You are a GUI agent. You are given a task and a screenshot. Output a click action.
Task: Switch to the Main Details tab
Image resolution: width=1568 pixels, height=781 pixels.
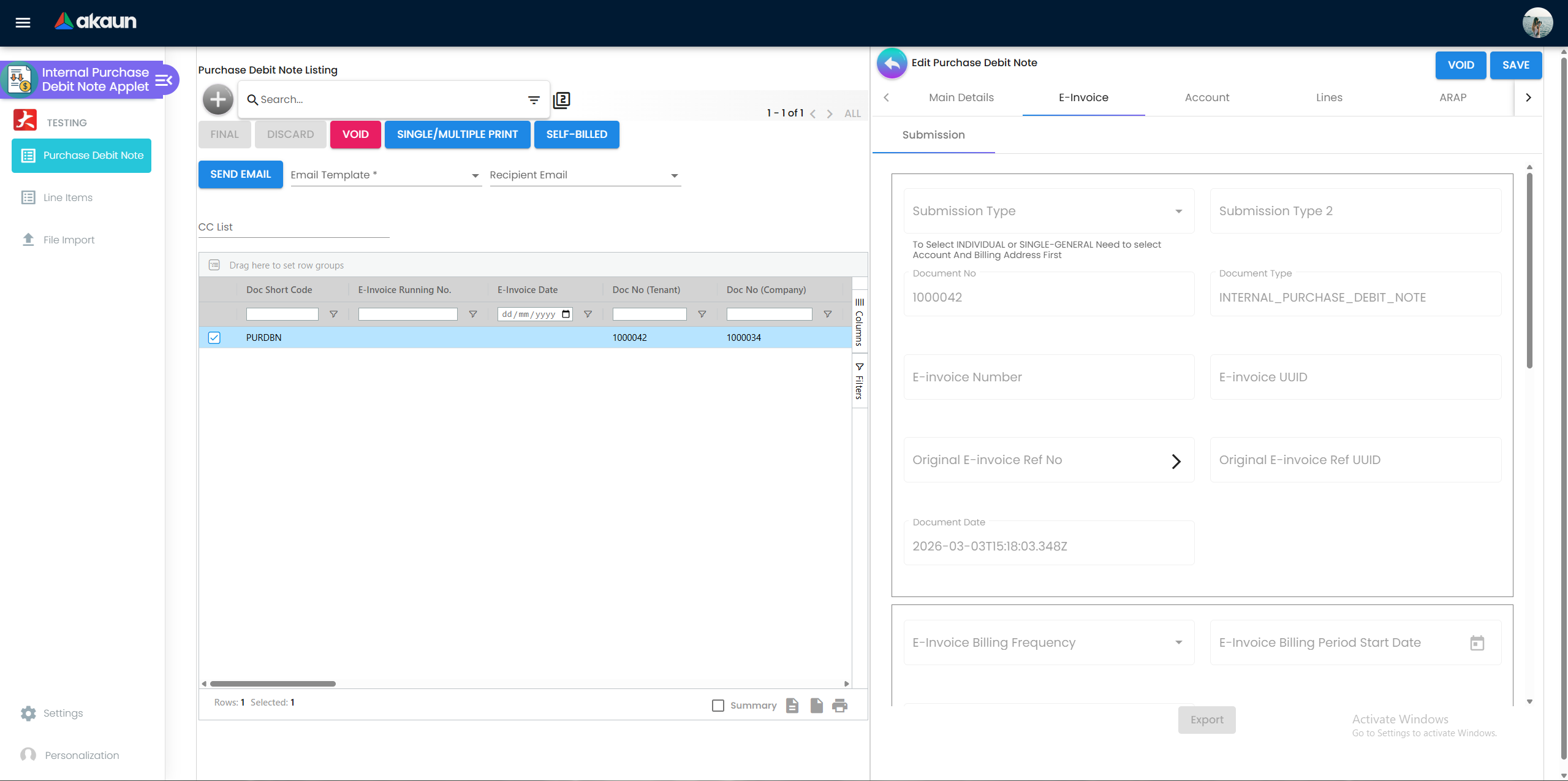[x=961, y=97]
